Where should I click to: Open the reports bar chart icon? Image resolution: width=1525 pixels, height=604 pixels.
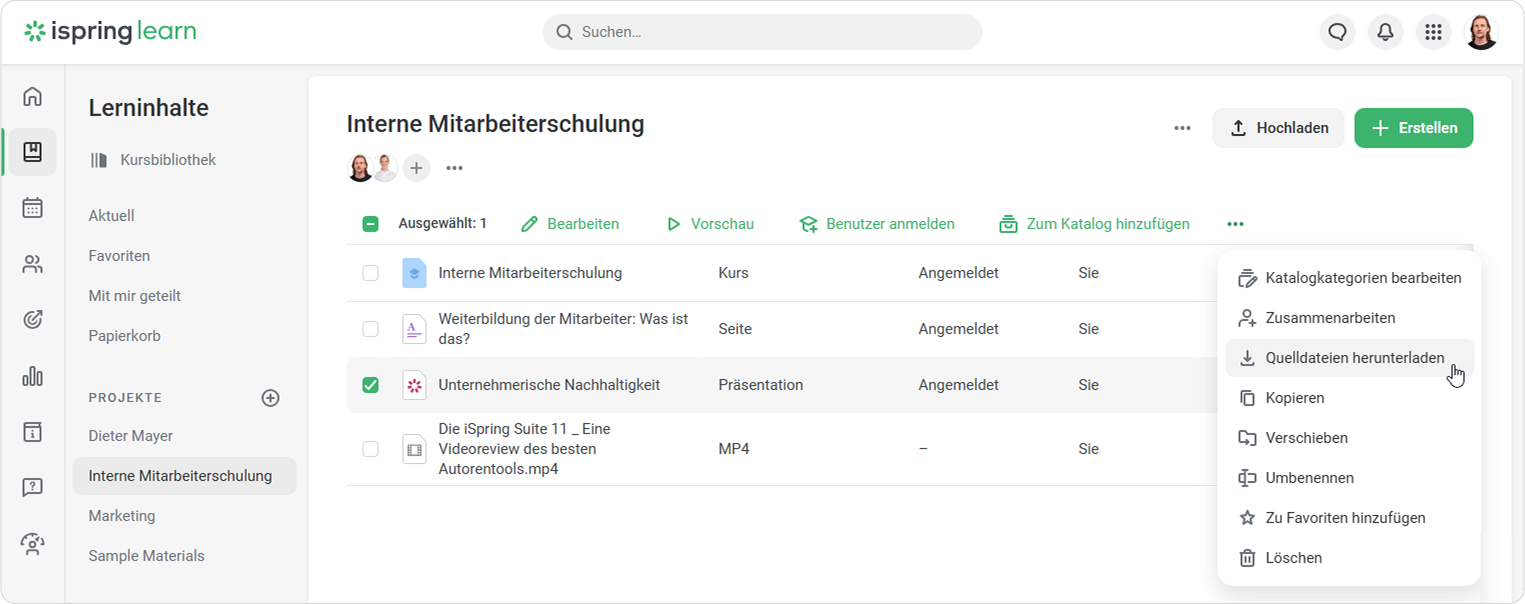pyautogui.click(x=32, y=376)
